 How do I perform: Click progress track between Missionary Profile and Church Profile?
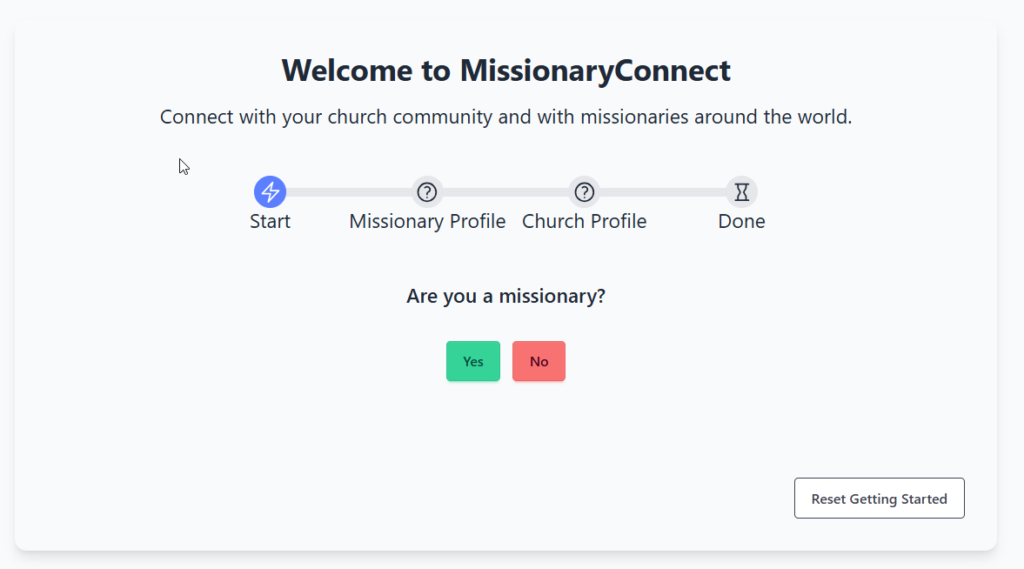pyautogui.click(x=505, y=191)
